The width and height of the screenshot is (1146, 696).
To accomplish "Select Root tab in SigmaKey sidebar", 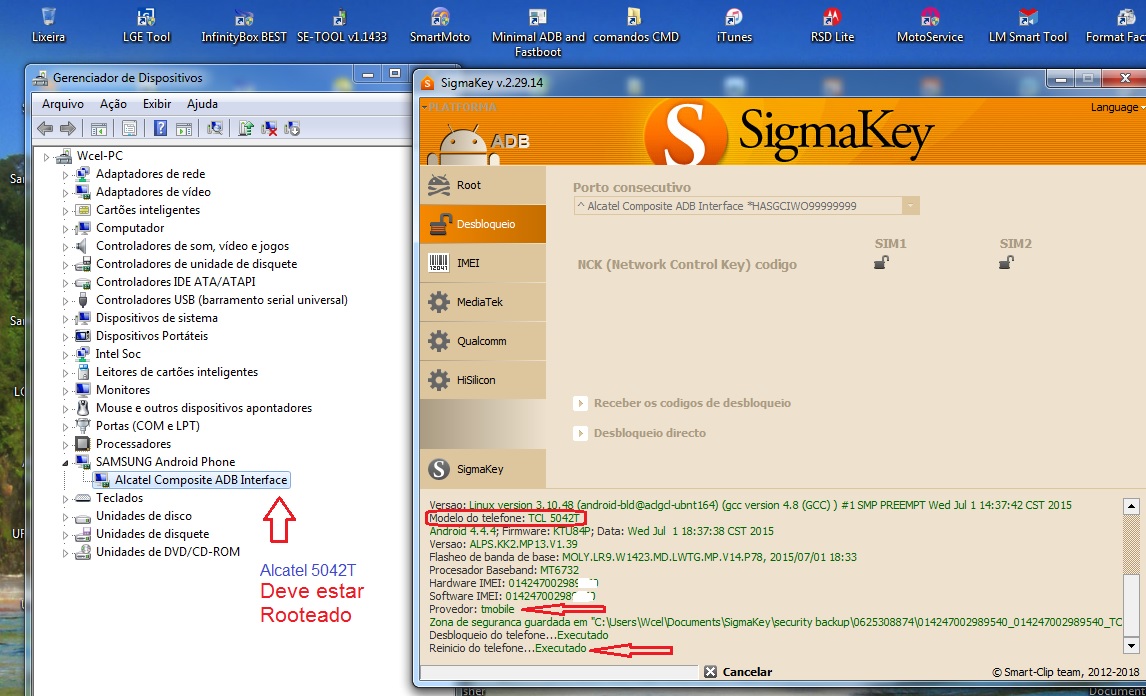I will 482,185.
